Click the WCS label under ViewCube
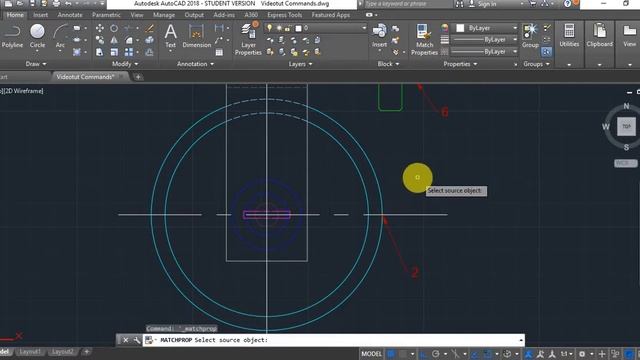Screen dimensions: 640x360 point(625,163)
